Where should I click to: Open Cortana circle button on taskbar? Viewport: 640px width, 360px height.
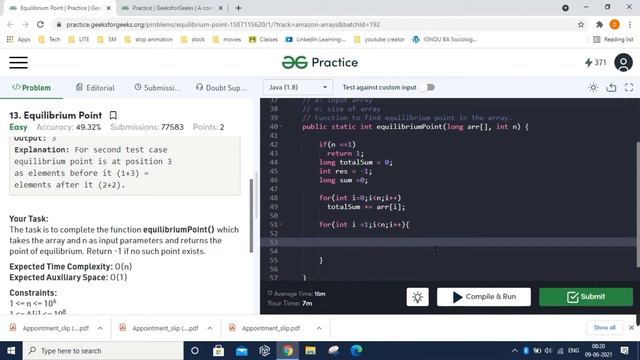[x=195, y=351]
